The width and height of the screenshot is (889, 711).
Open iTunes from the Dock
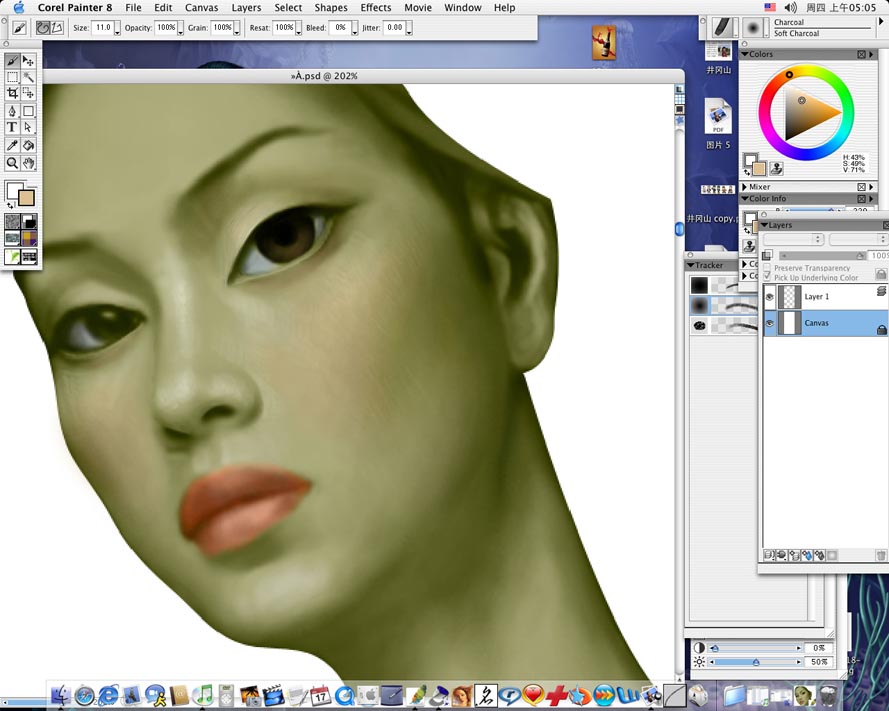pos(203,695)
